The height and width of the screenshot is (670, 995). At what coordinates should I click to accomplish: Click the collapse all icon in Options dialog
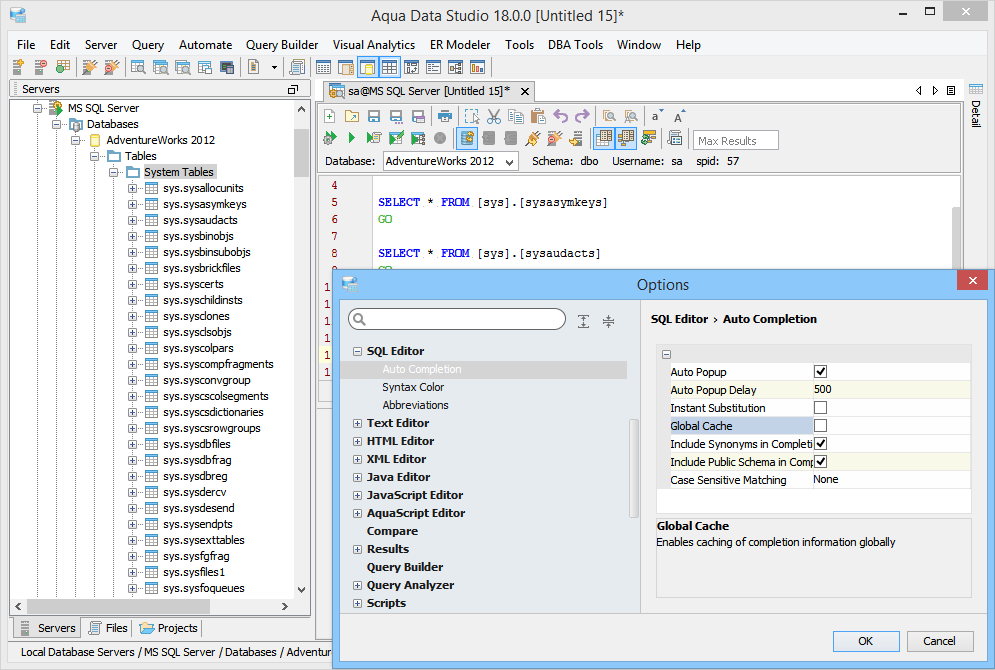(x=609, y=321)
